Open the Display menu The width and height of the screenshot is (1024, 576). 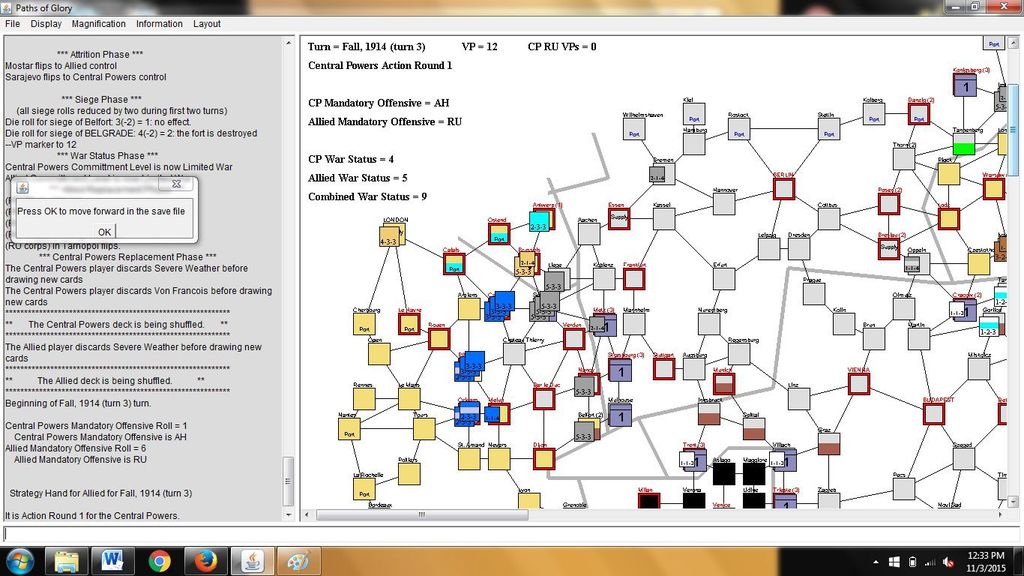[46, 24]
